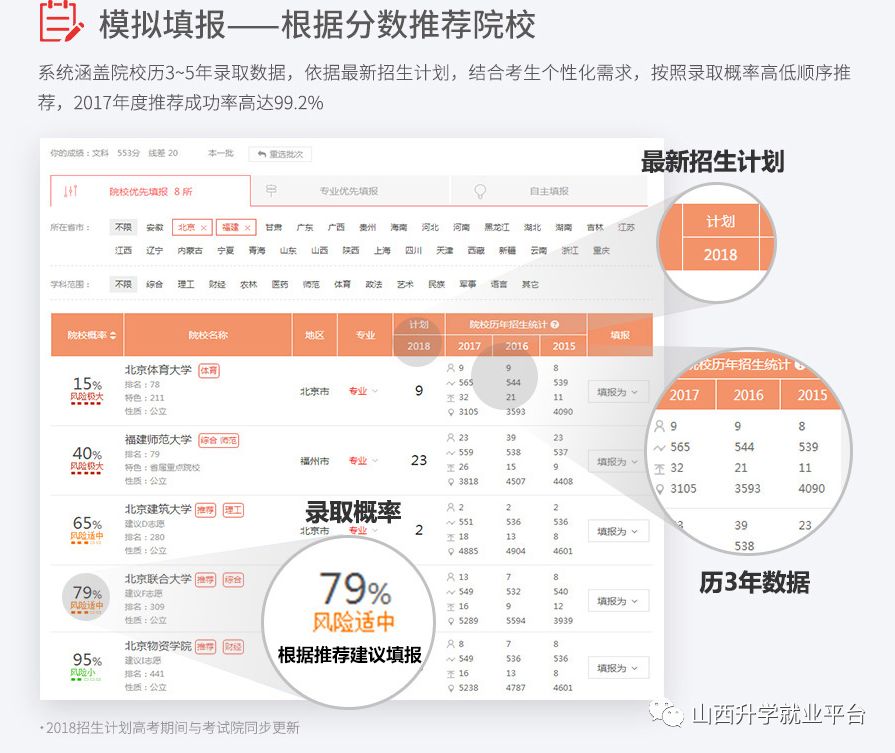
Task: Remove the 北京 province filter tag
Action: coord(203,227)
